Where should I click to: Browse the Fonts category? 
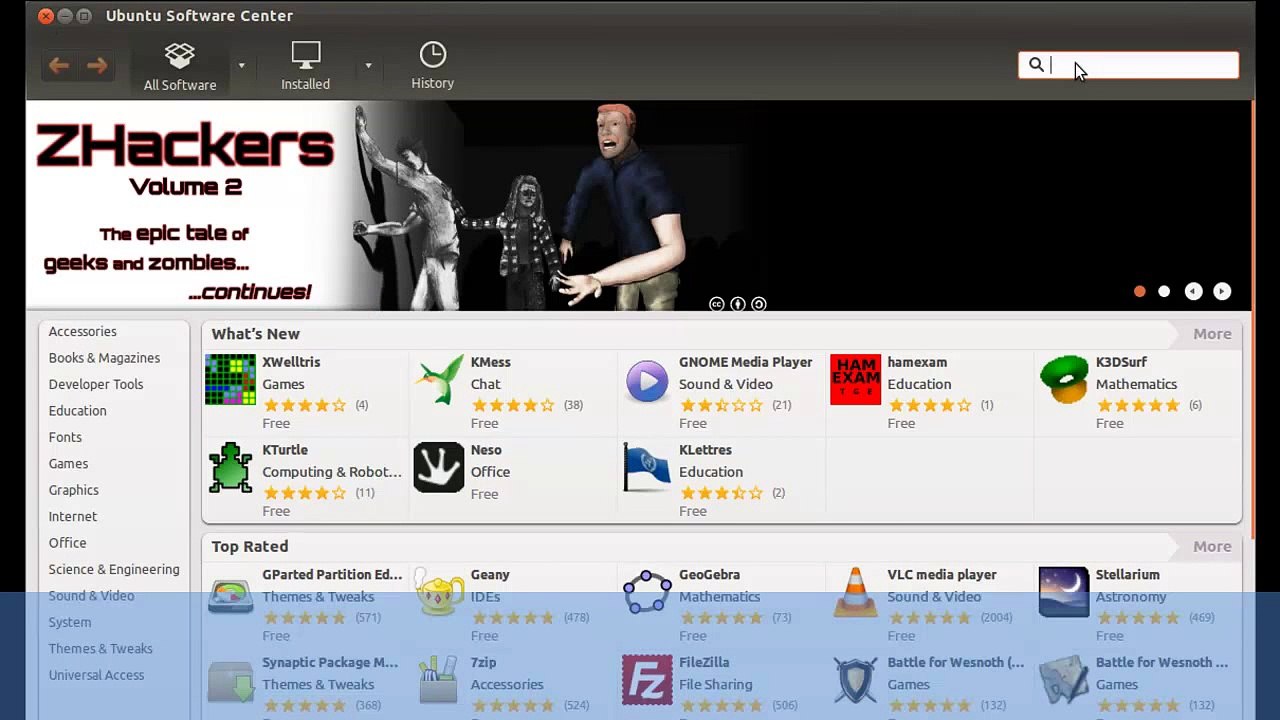[x=65, y=438]
